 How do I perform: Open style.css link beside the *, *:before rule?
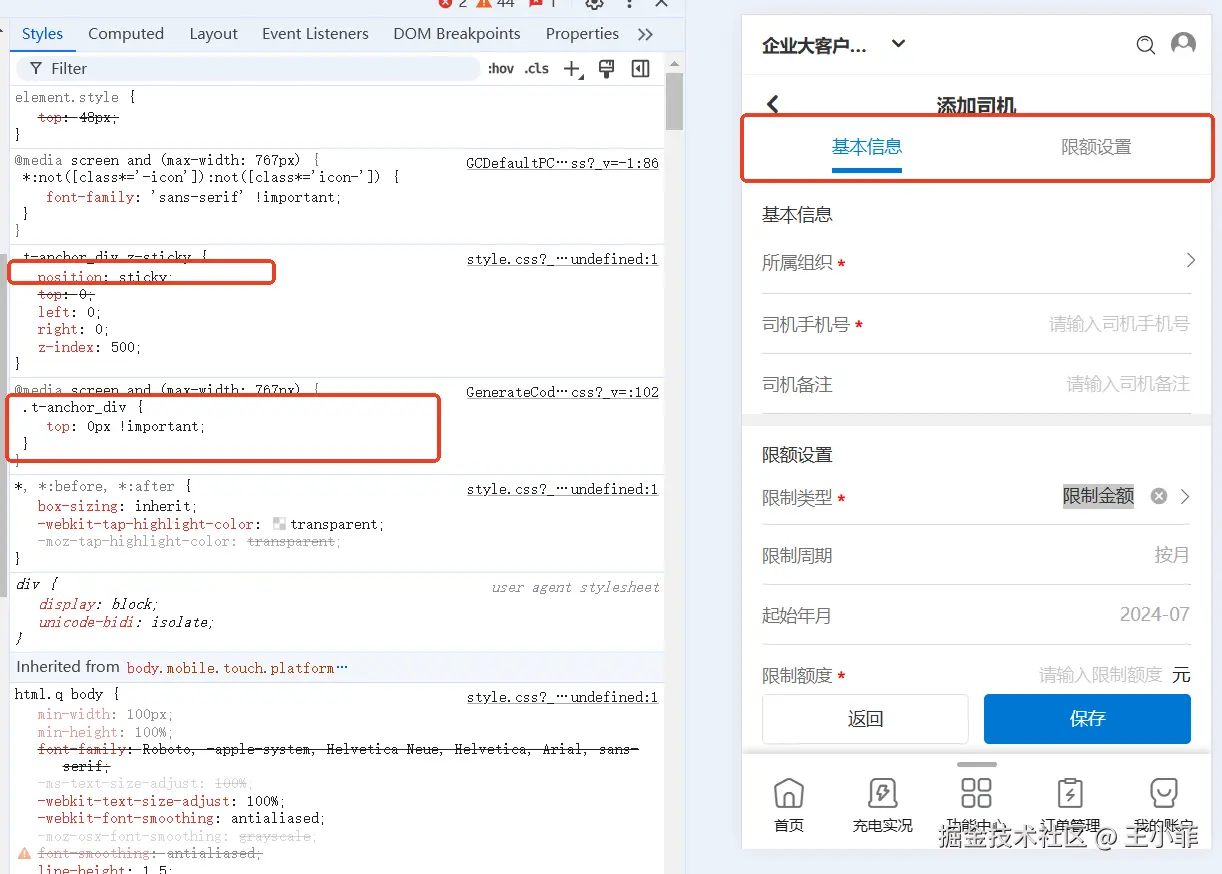pyautogui.click(x=563, y=489)
